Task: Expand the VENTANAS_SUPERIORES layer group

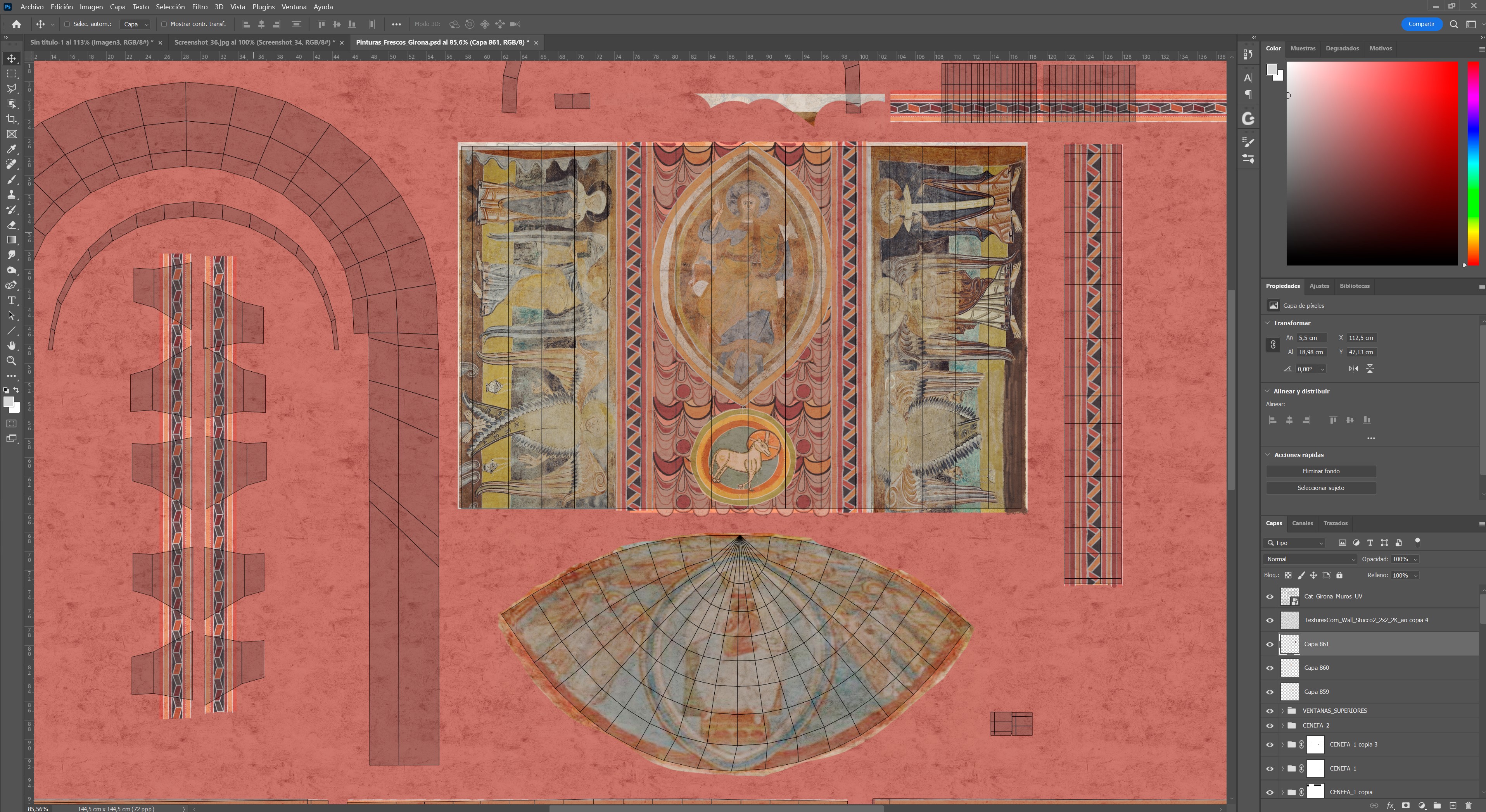Action: (1282, 710)
